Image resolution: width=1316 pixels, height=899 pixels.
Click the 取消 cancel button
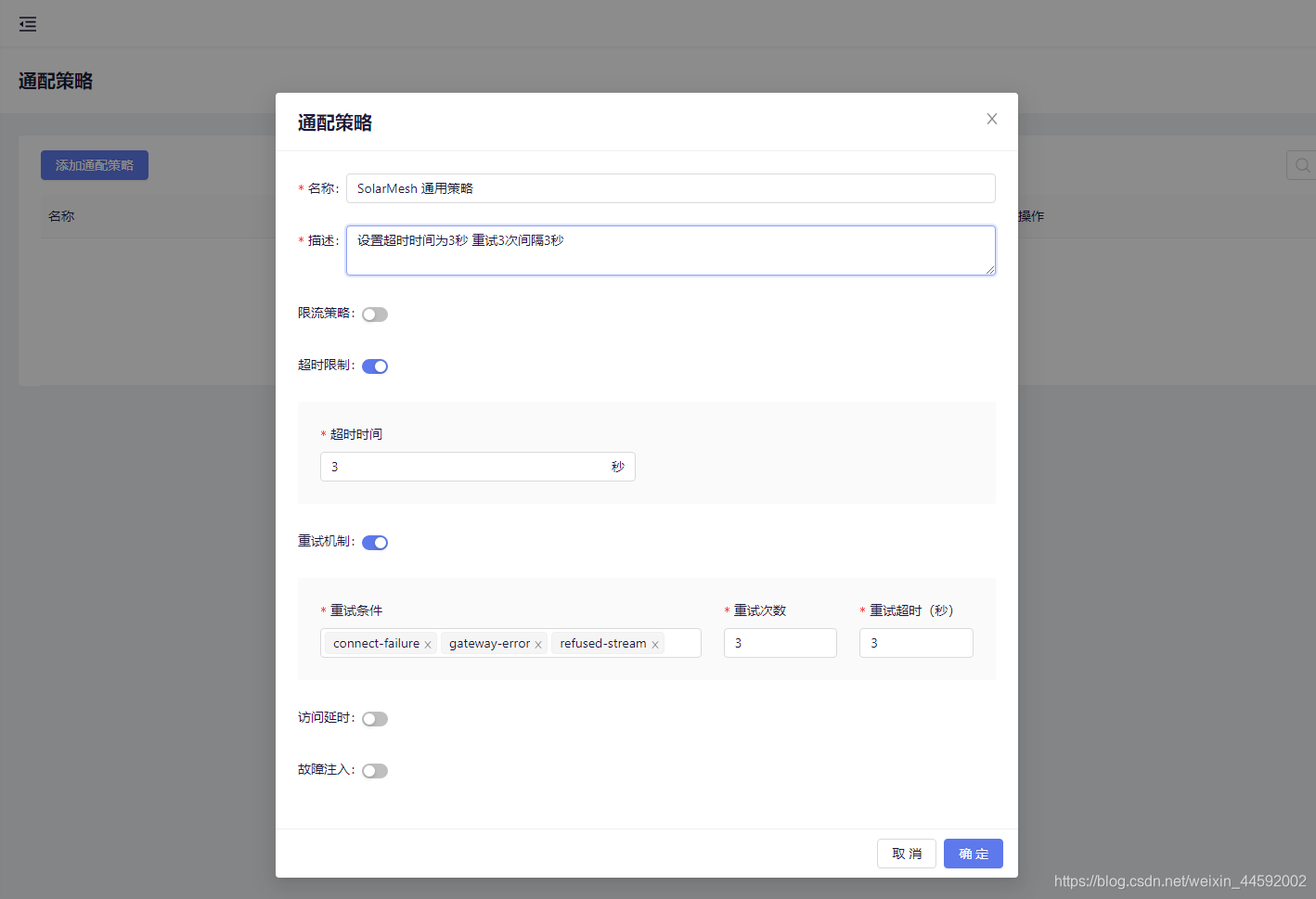(x=907, y=854)
